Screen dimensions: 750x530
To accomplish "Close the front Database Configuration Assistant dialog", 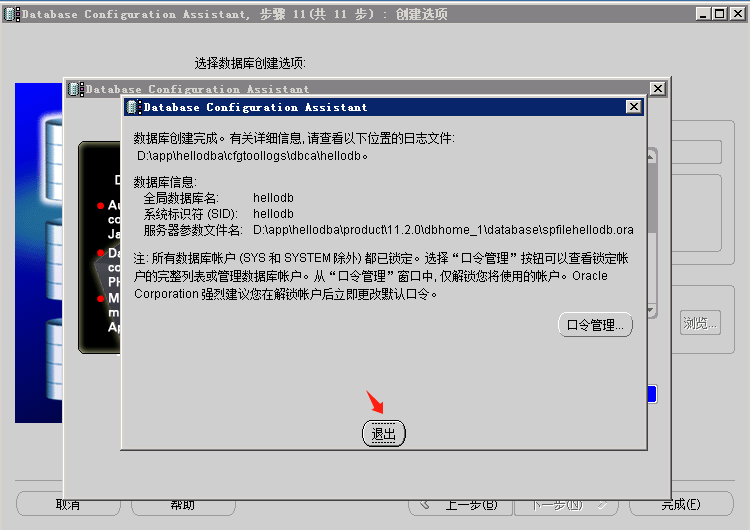I will point(634,107).
